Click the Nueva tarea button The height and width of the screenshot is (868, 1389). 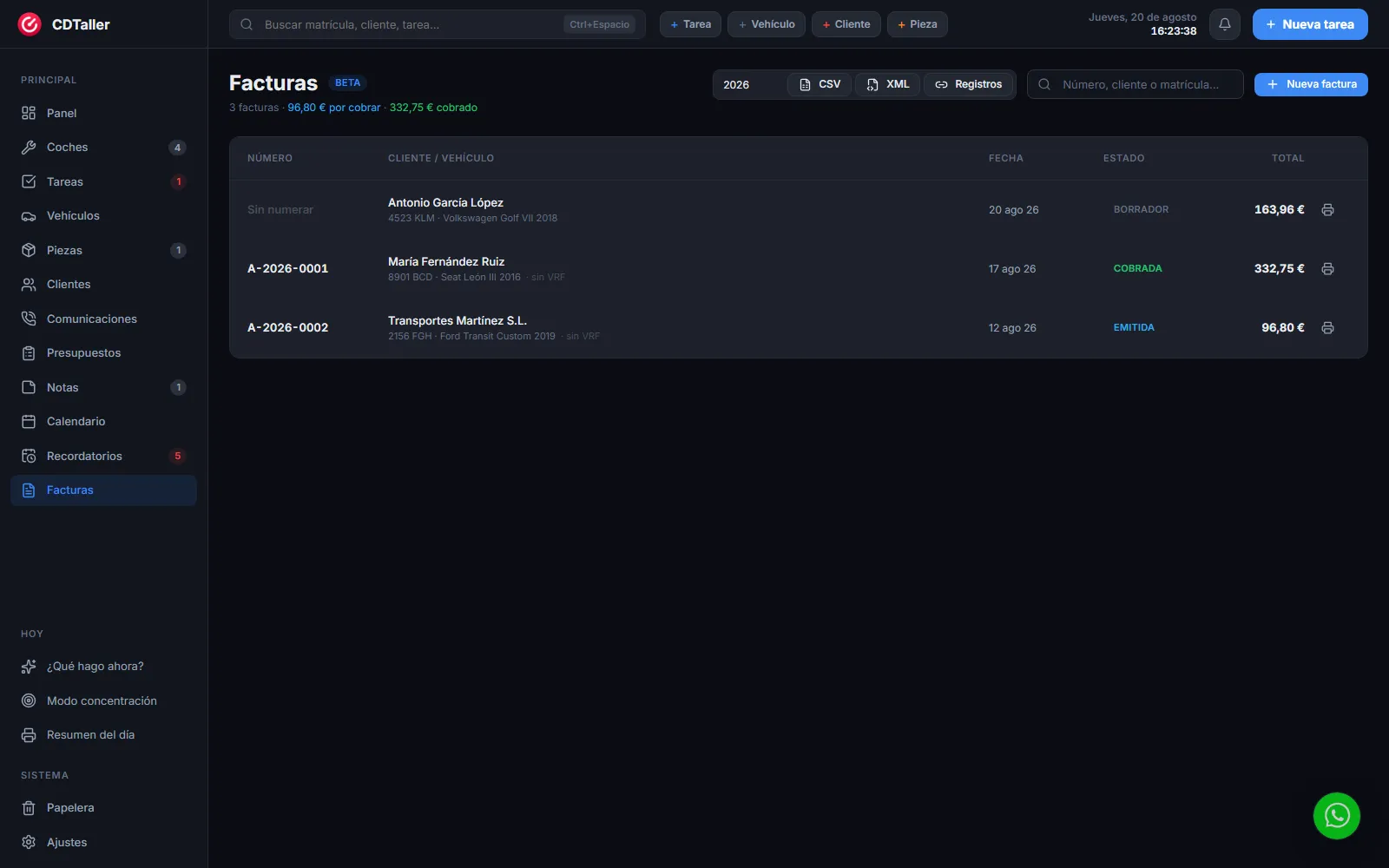coord(1310,24)
